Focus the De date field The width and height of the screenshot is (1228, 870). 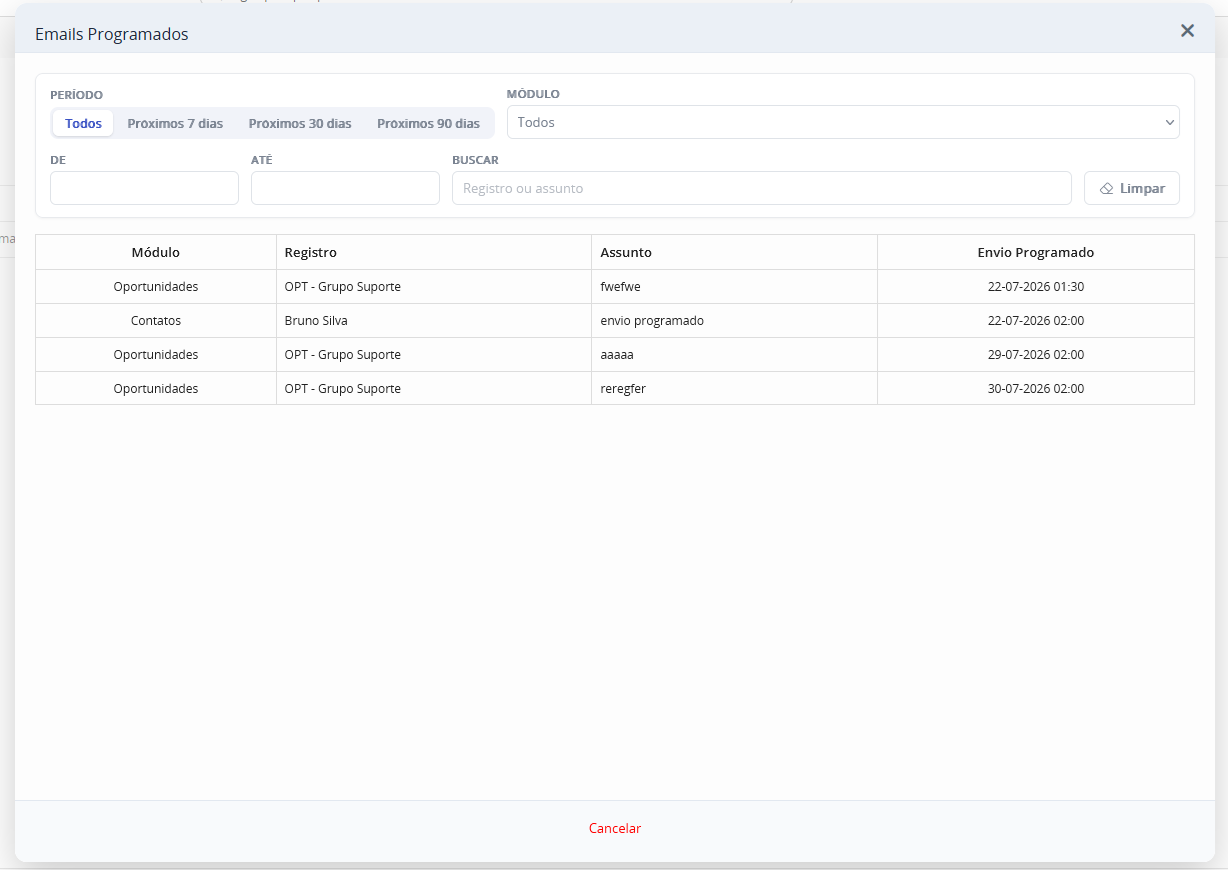[144, 188]
